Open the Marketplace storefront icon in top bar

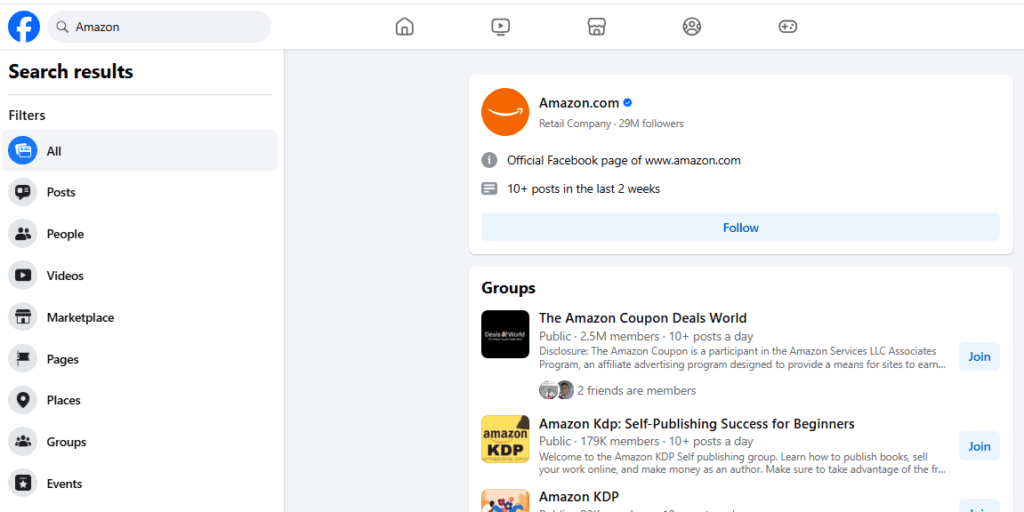pos(596,27)
